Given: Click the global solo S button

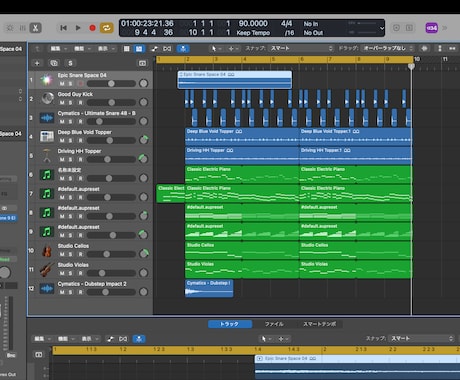Looking at the screenshot, I should pos(70,63).
